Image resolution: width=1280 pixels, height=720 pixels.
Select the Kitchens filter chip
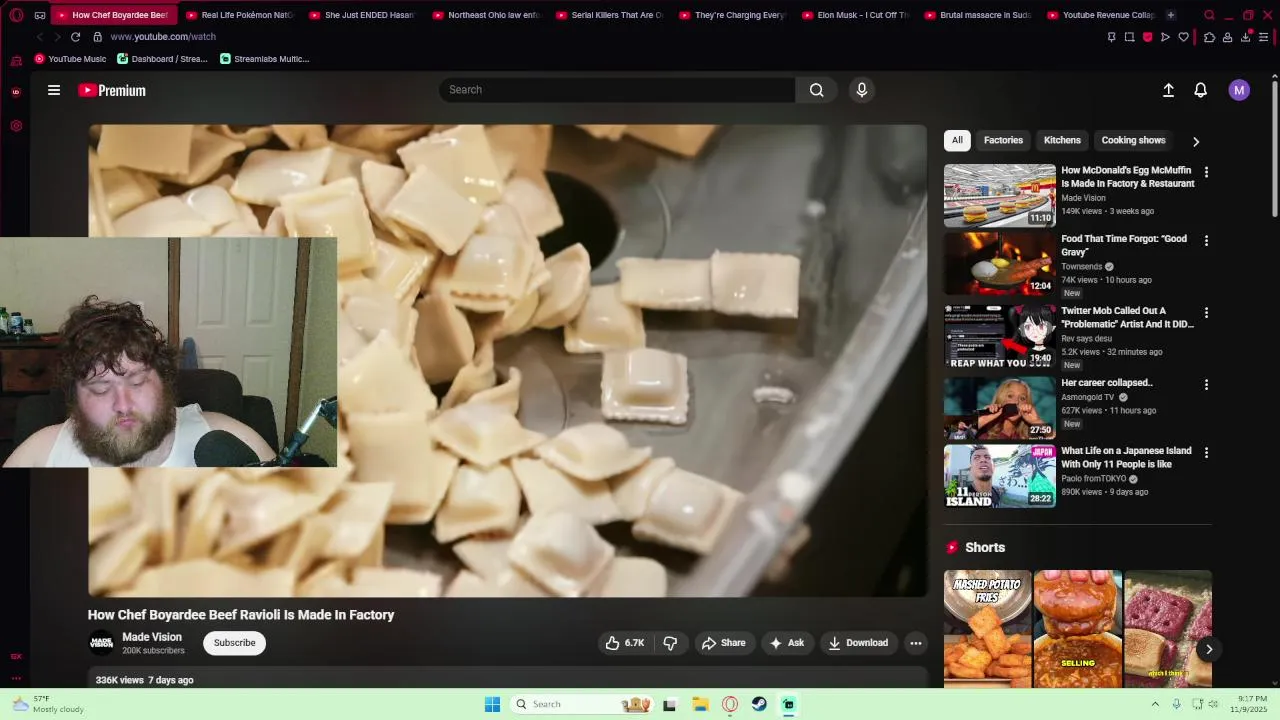[1062, 140]
